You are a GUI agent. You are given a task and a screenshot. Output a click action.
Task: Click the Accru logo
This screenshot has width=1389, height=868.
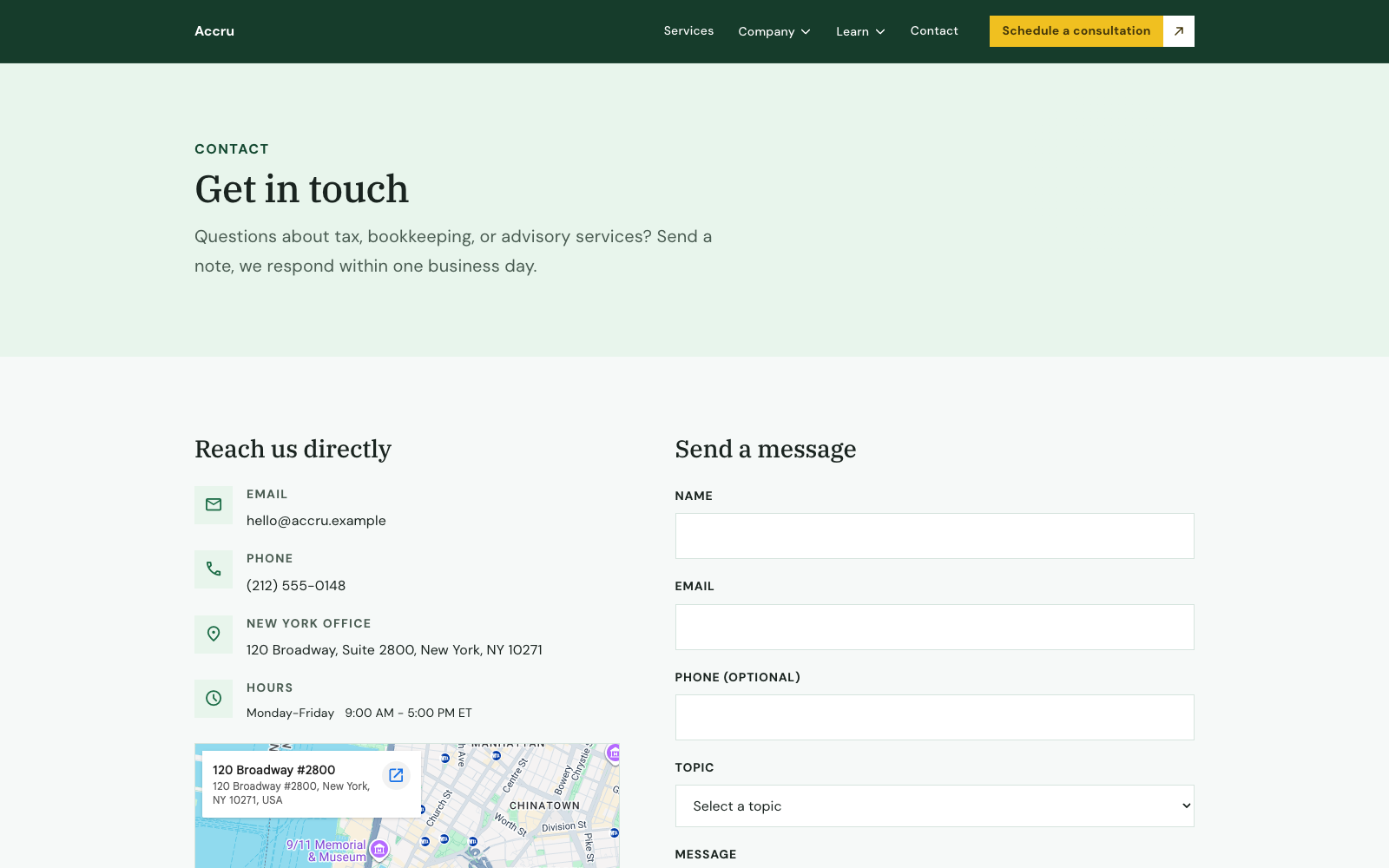(x=214, y=31)
